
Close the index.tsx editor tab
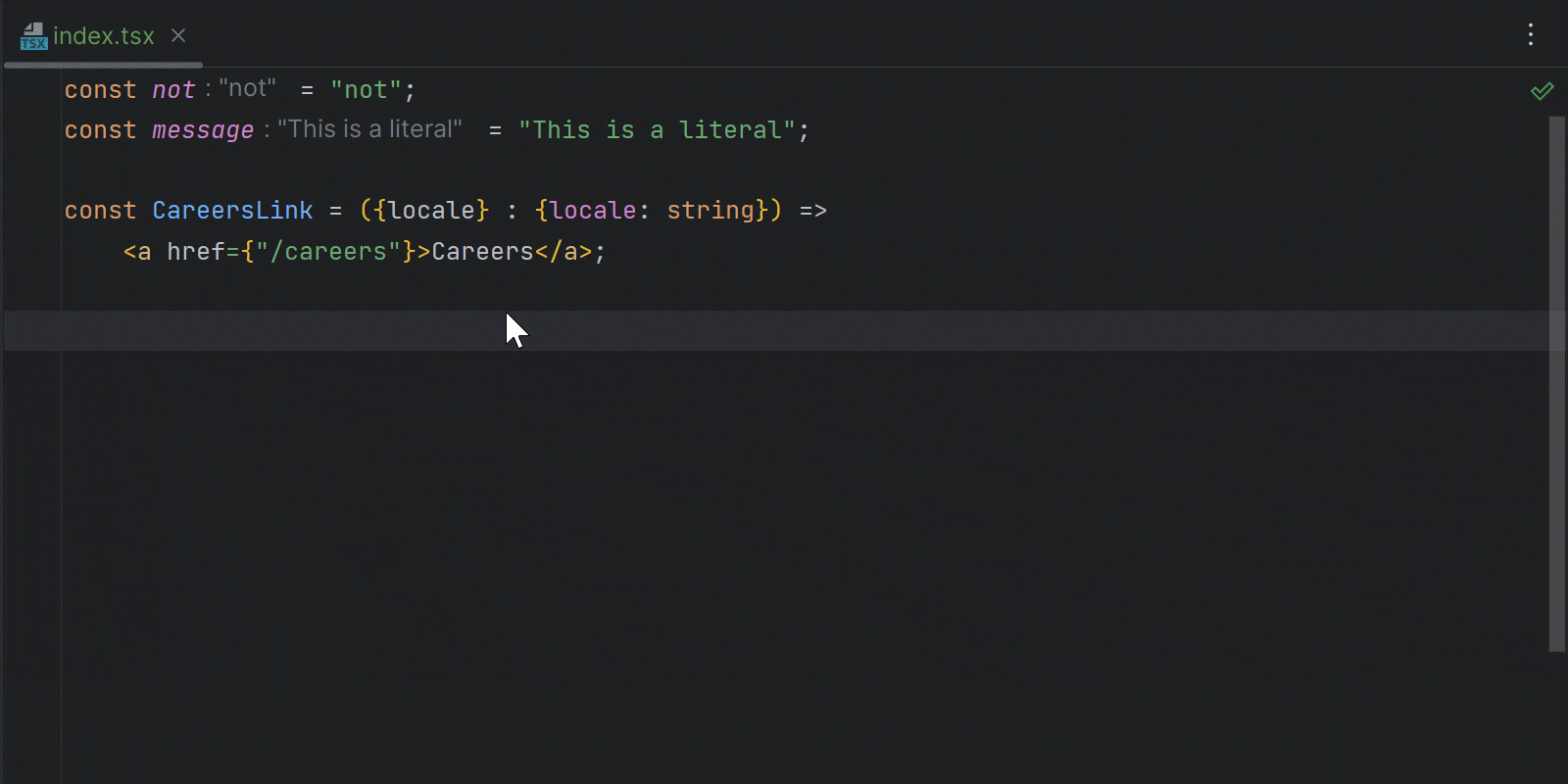pyautogui.click(x=178, y=35)
